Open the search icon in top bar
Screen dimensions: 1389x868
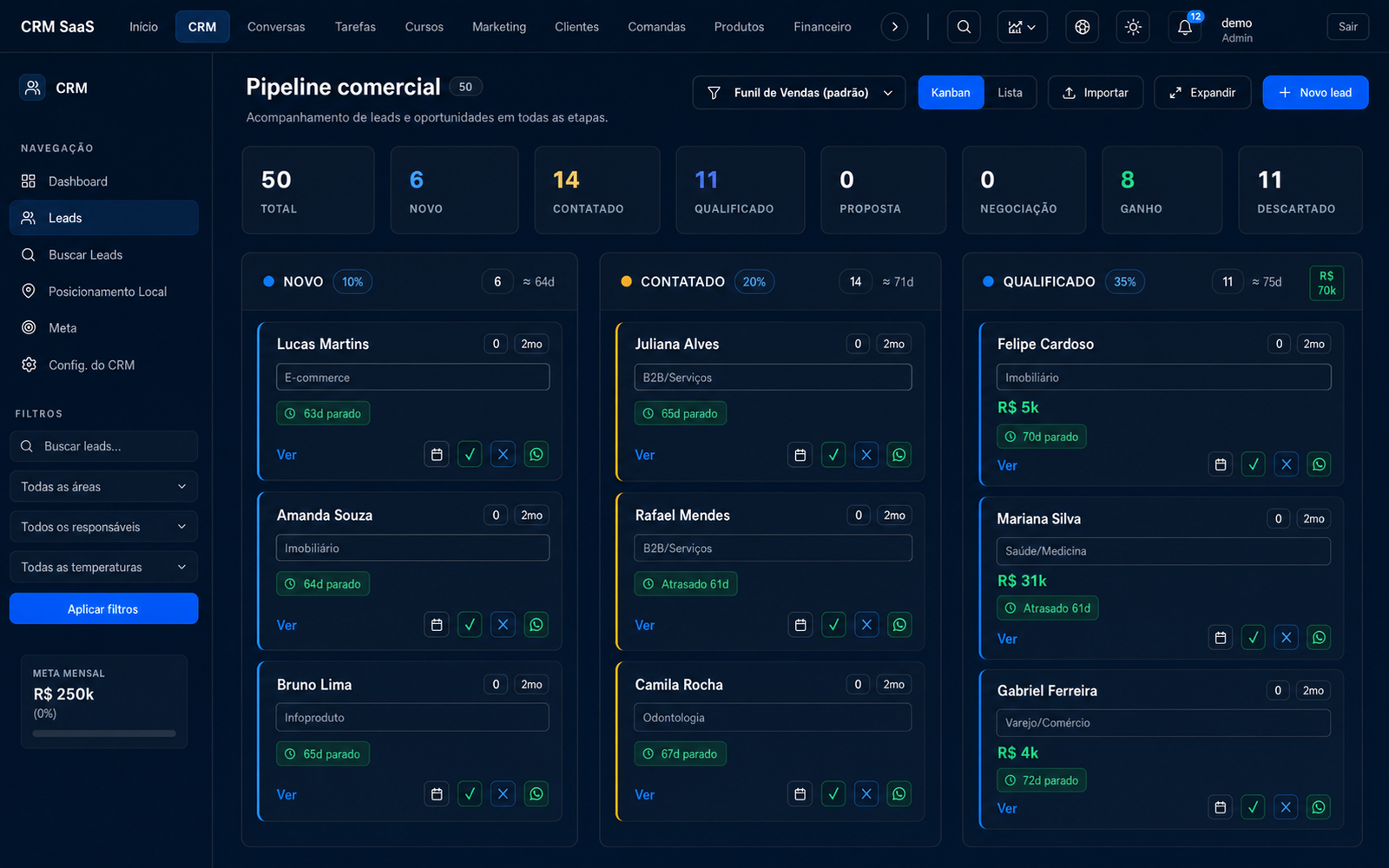point(964,27)
